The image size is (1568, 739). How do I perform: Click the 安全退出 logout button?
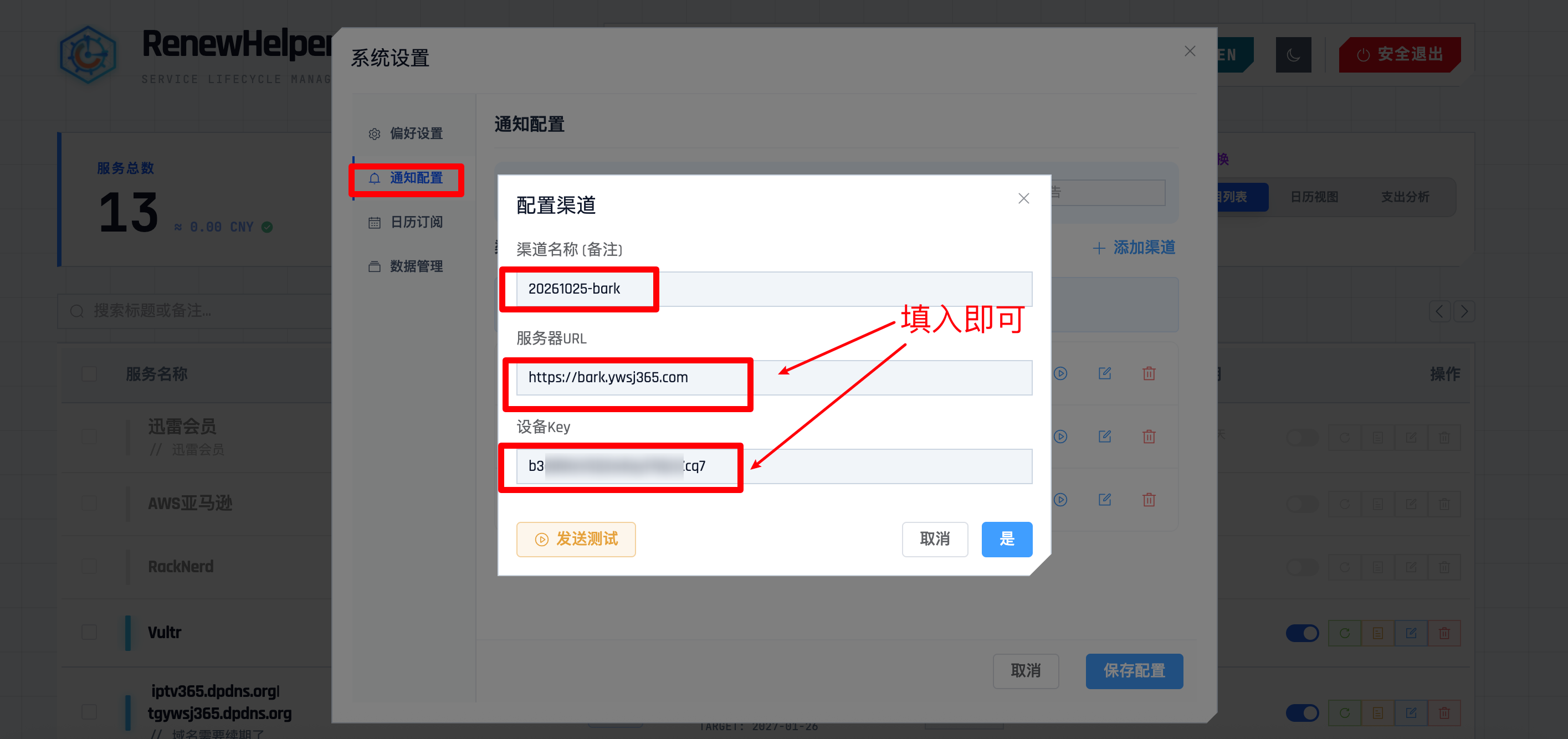(1399, 55)
